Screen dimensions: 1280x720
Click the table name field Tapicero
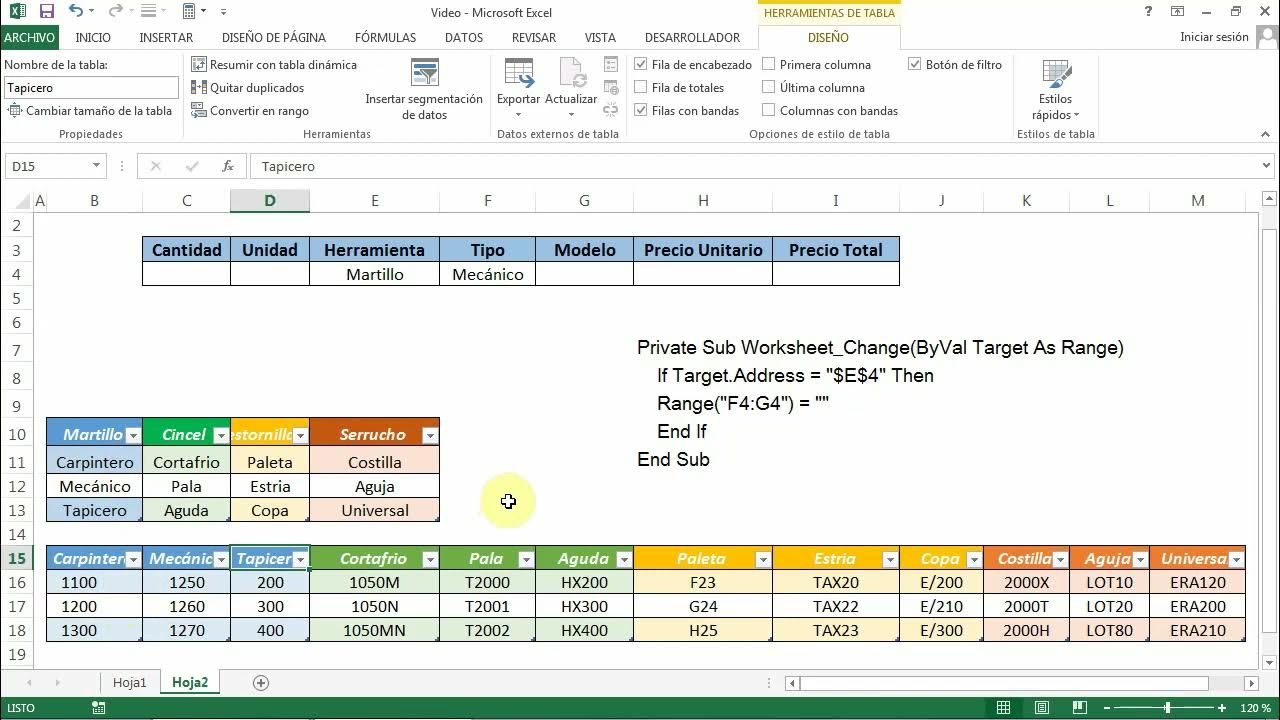(91, 88)
